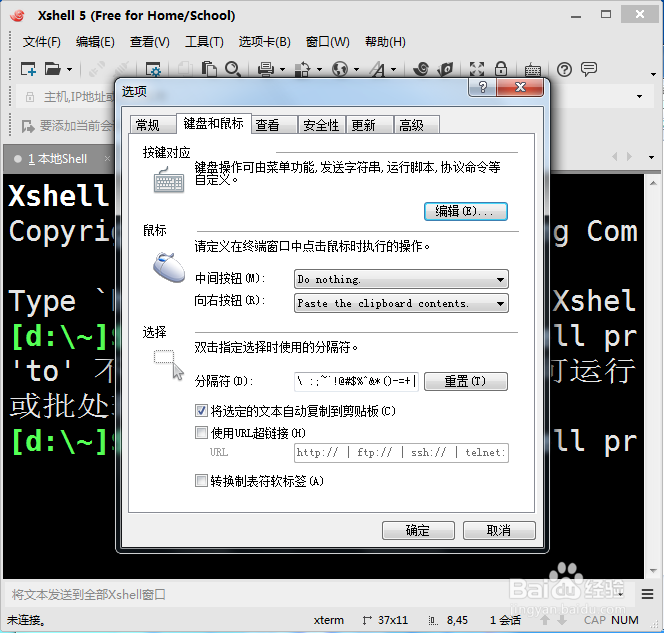The height and width of the screenshot is (633, 664).
Task: Switch to the 更新 tab
Action: 369,125
